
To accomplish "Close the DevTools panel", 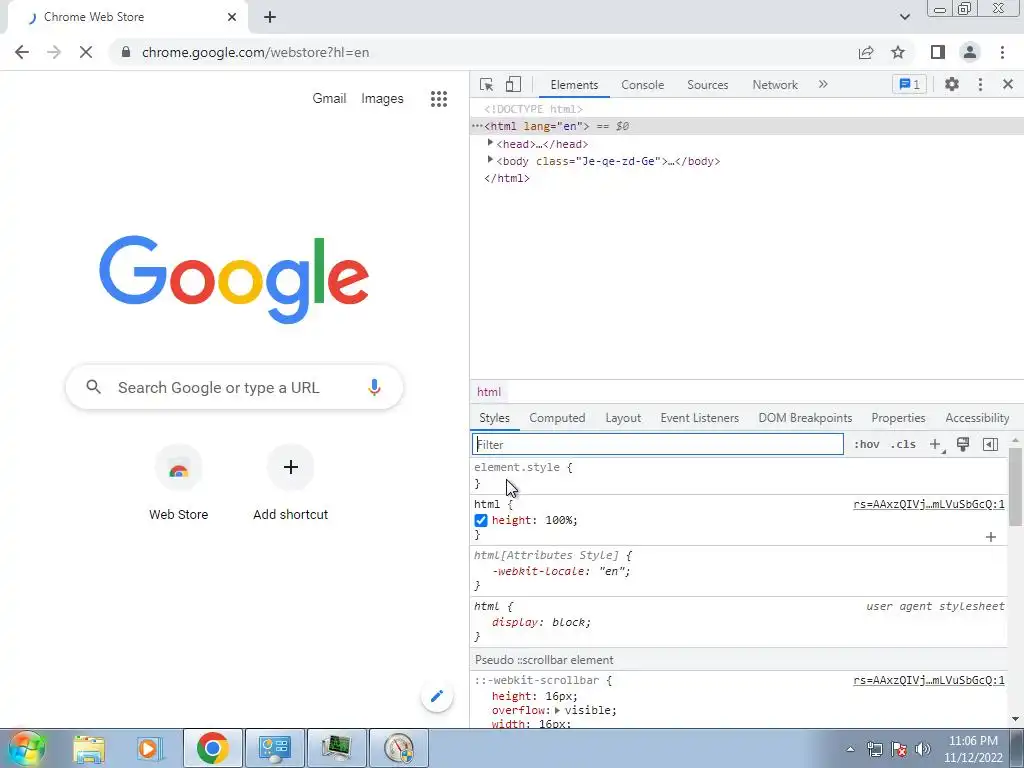I will 1008,84.
